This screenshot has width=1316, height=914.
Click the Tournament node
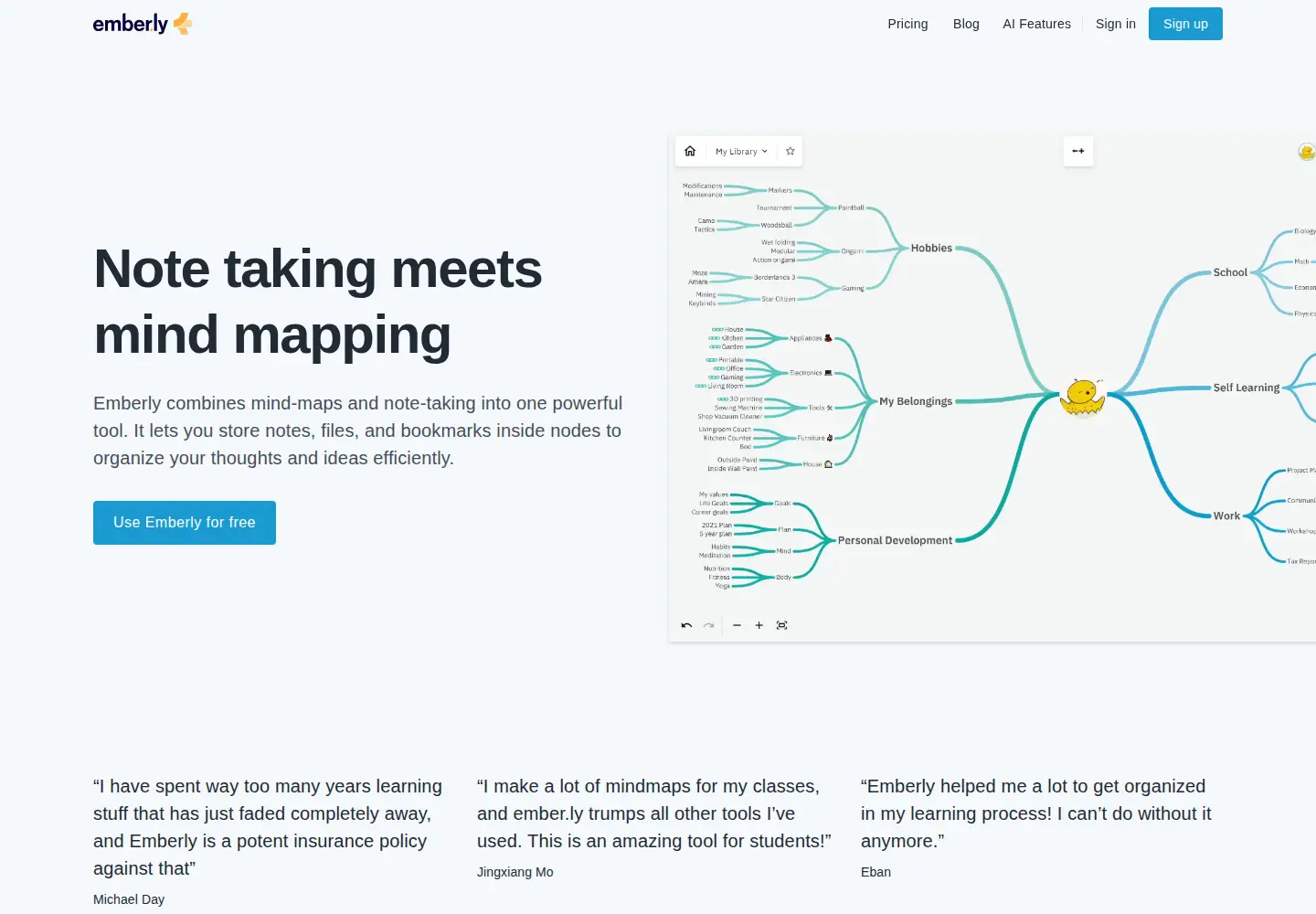[x=774, y=207]
